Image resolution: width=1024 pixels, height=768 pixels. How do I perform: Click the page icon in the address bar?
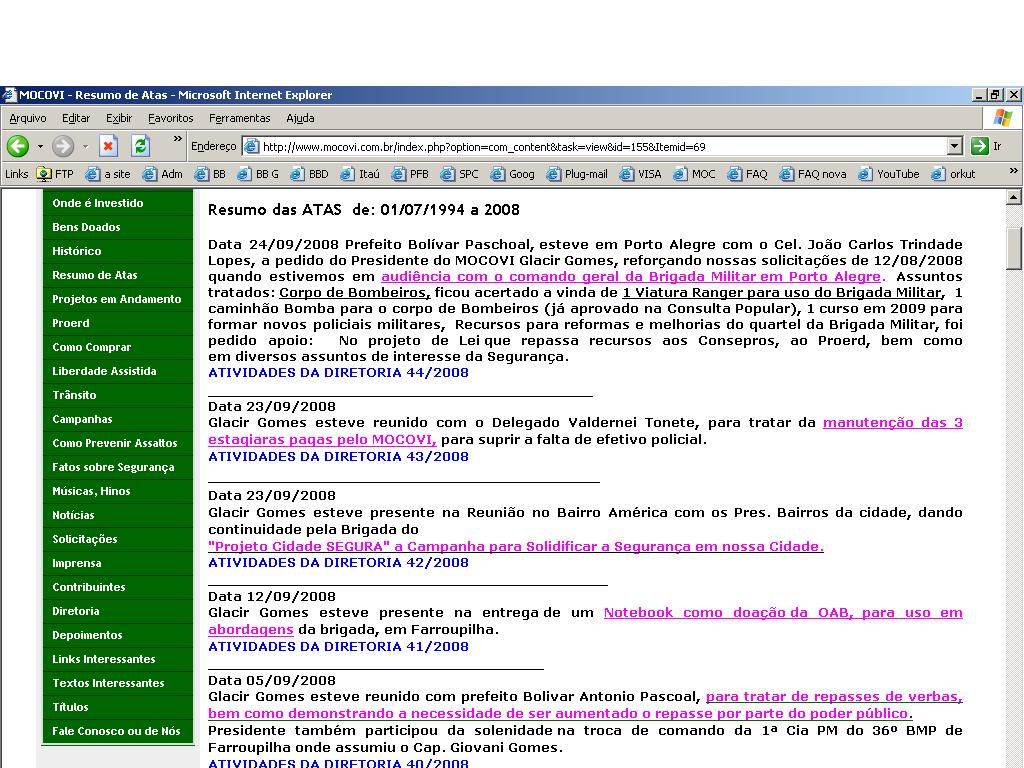(x=251, y=146)
